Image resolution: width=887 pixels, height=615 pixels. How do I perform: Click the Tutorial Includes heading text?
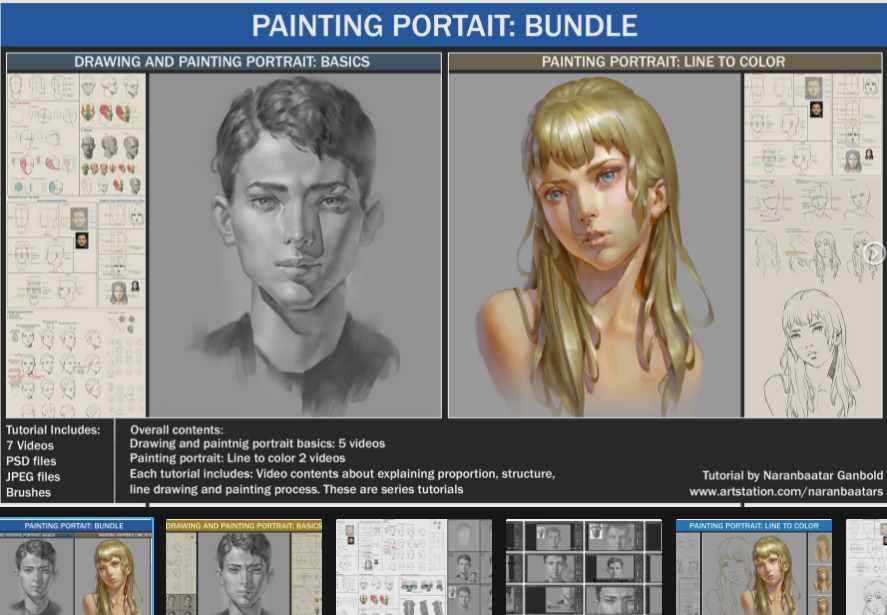53,430
